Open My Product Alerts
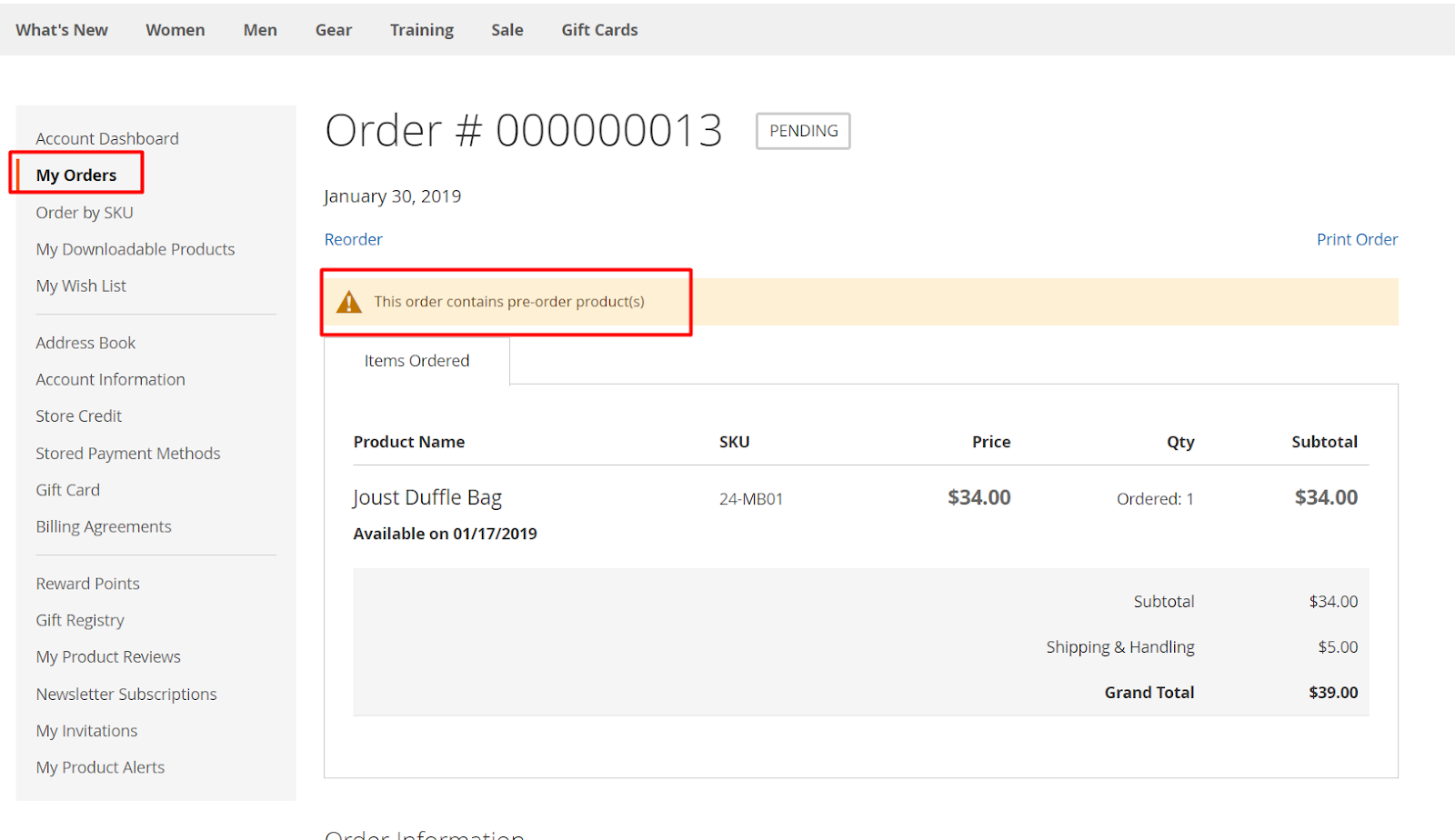 (100, 767)
